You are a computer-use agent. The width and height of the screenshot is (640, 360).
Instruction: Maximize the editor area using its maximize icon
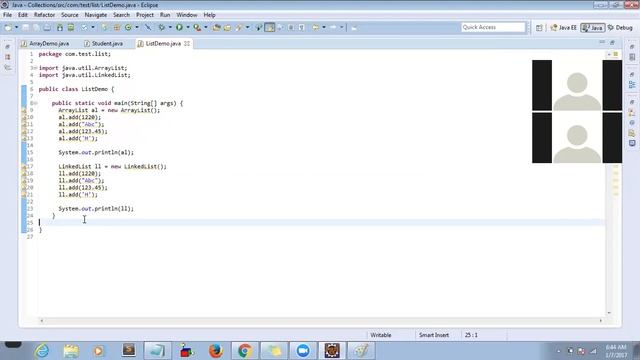point(612,42)
